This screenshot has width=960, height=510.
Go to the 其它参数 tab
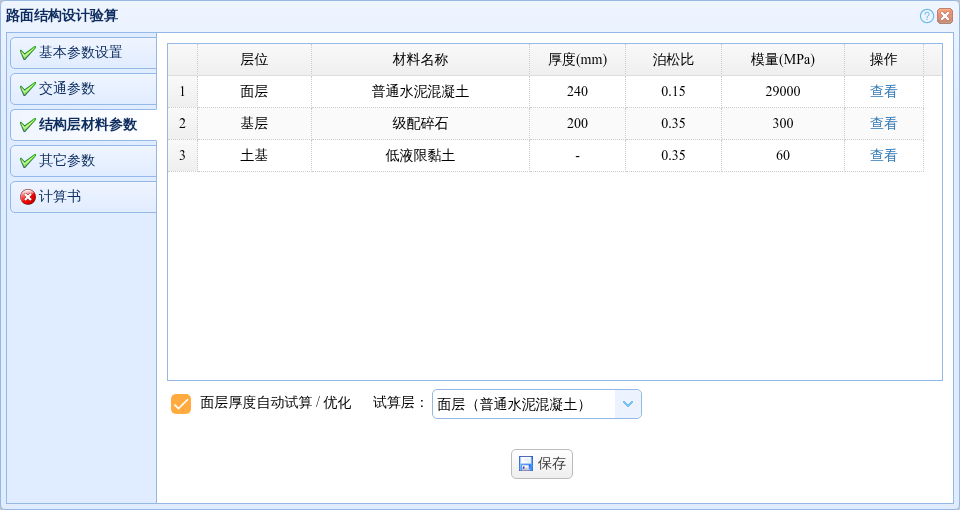pyautogui.click(x=83, y=160)
